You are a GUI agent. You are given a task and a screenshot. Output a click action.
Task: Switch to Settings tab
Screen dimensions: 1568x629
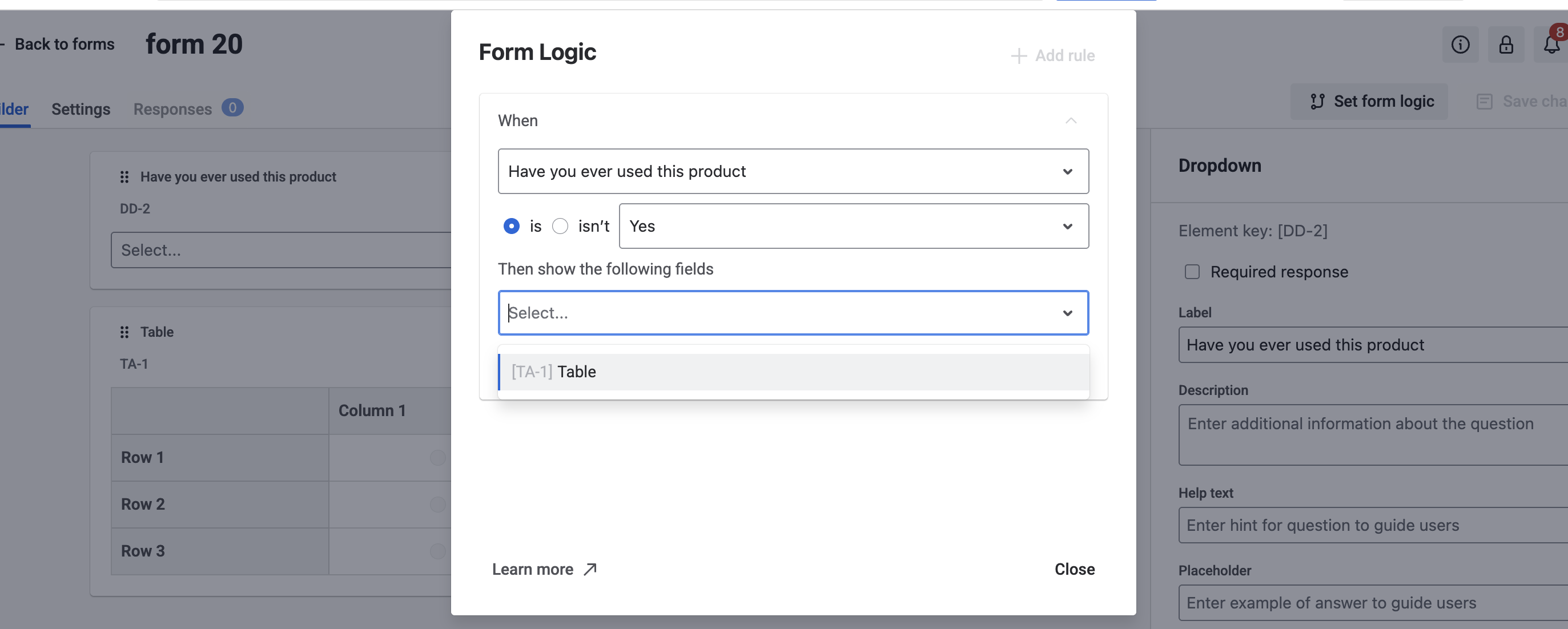point(81,110)
